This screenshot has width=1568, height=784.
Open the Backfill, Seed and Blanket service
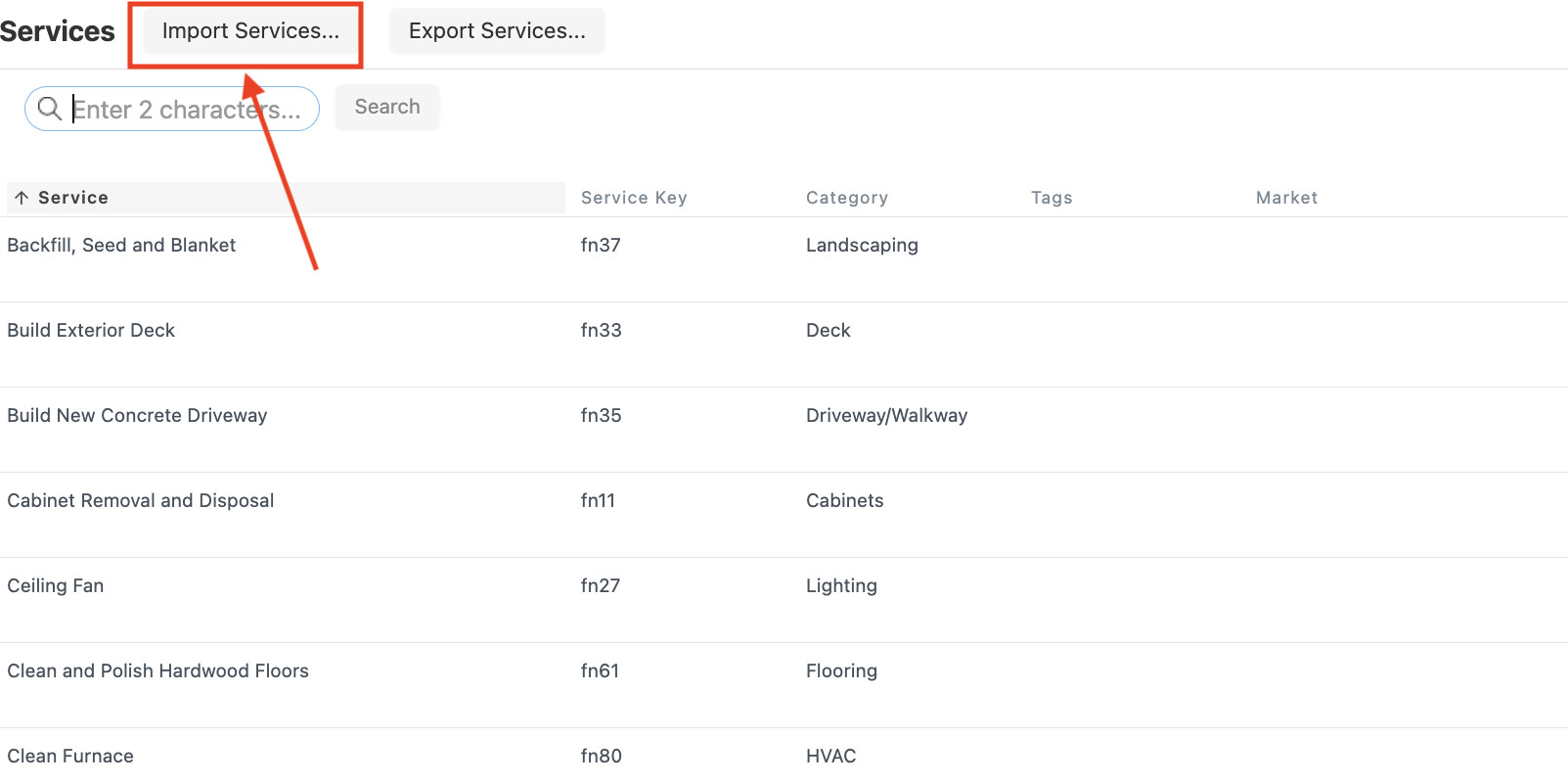121,246
